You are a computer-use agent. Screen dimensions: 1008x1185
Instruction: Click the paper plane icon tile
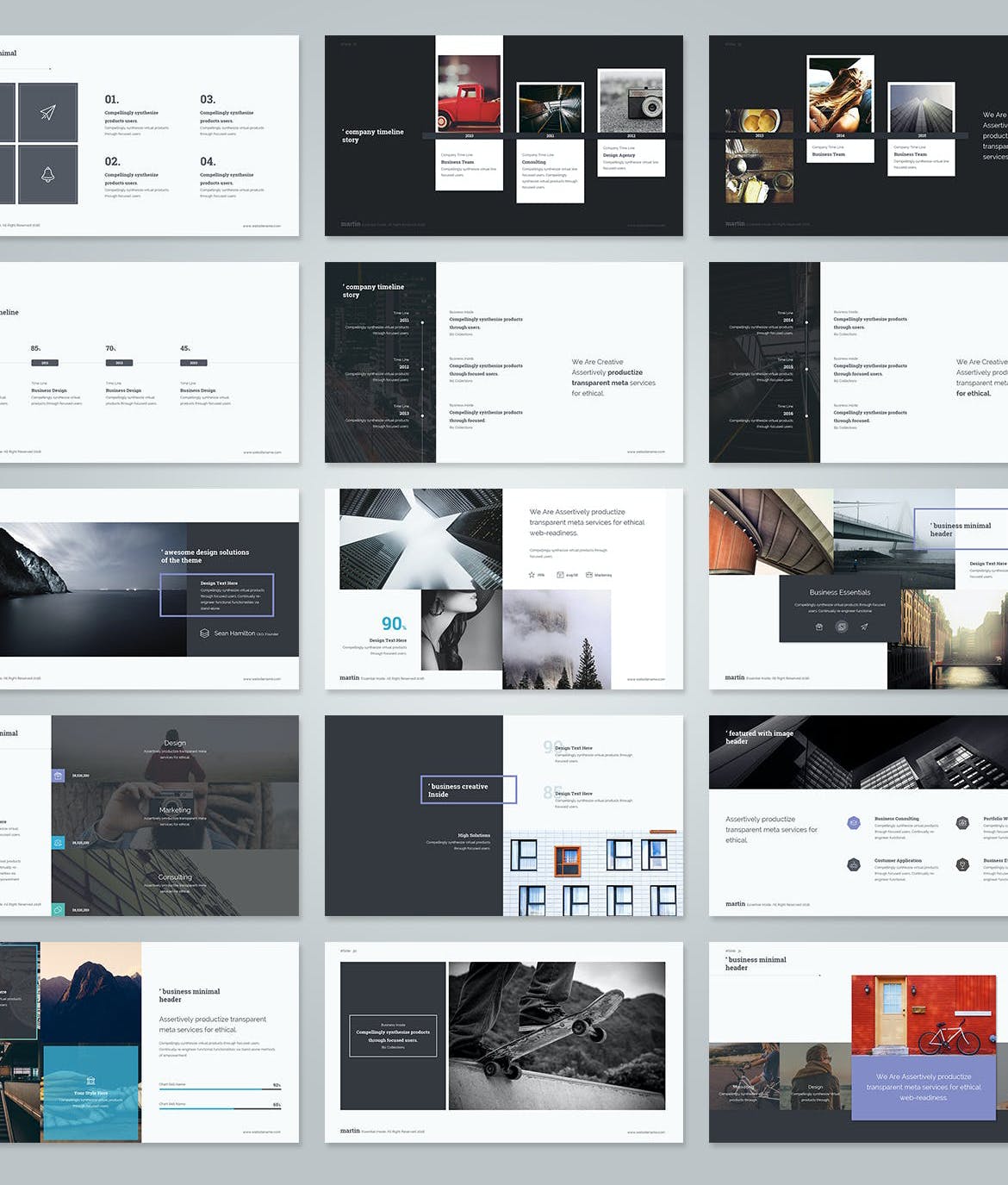pyautogui.click(x=48, y=112)
